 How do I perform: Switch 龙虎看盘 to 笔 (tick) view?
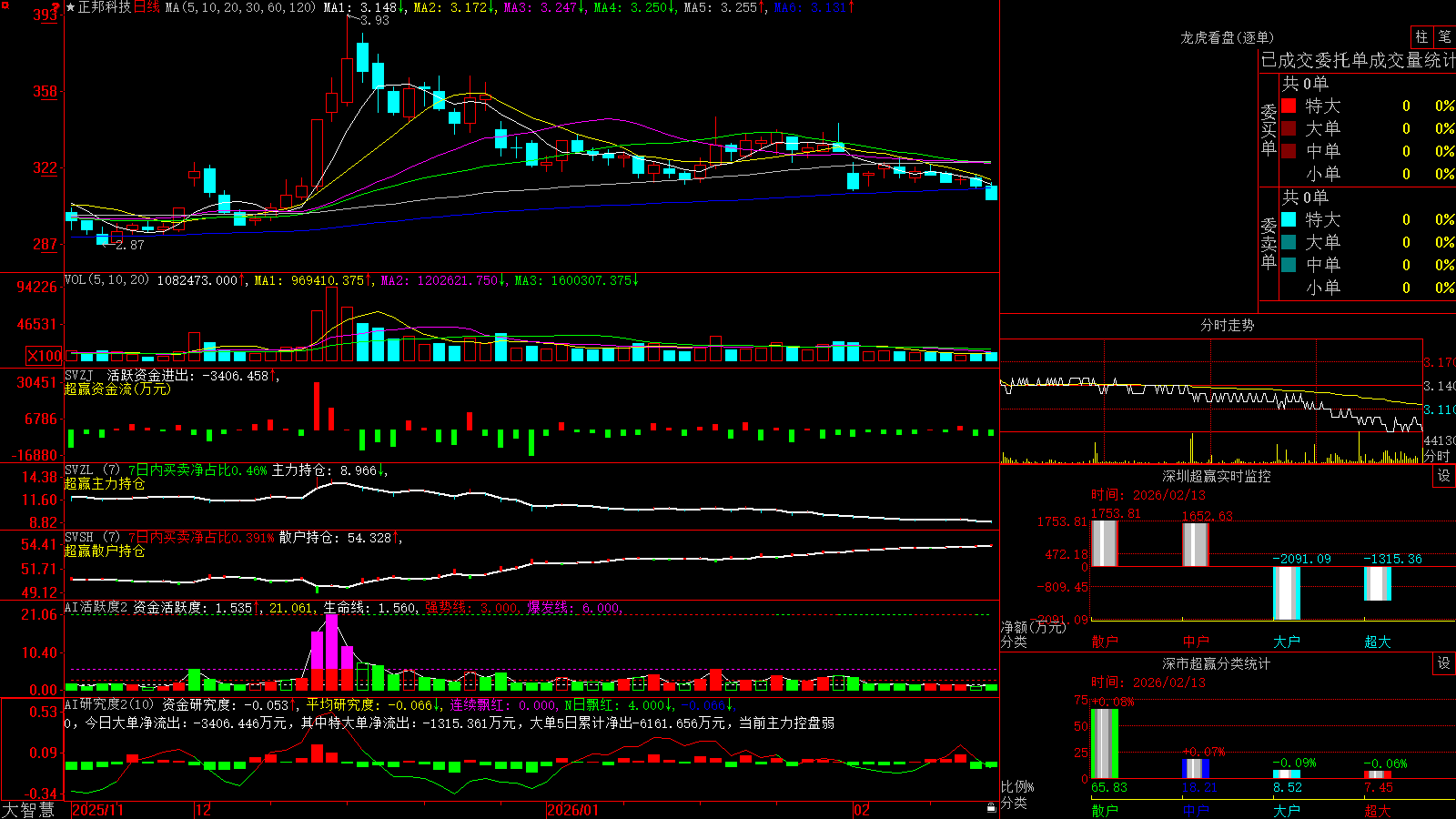[1445, 37]
